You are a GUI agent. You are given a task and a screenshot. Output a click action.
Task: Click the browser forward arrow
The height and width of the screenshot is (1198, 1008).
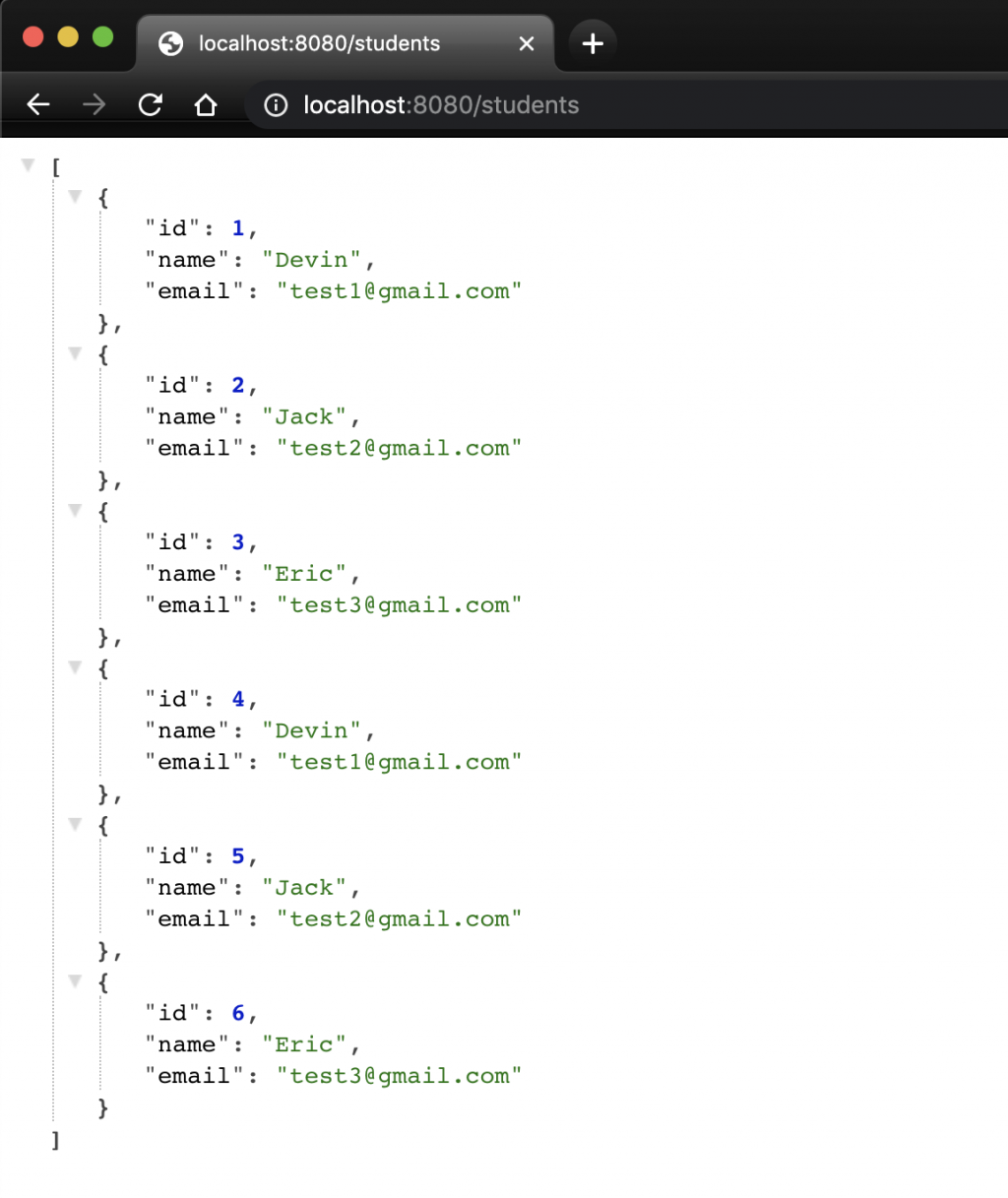click(94, 104)
